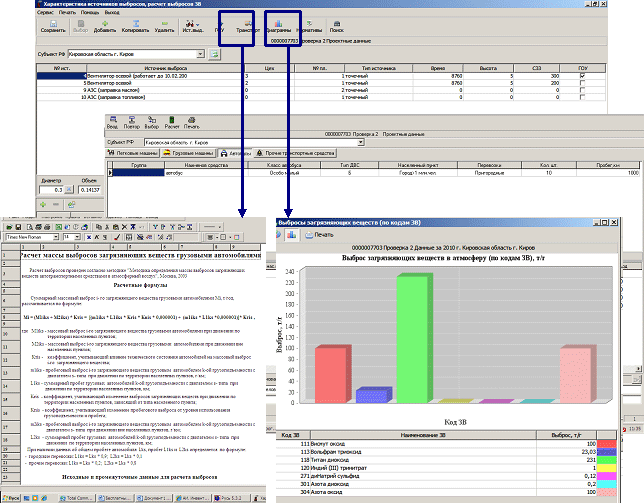
Task: Open the Times New Roman font dropdown
Action: click(57, 238)
